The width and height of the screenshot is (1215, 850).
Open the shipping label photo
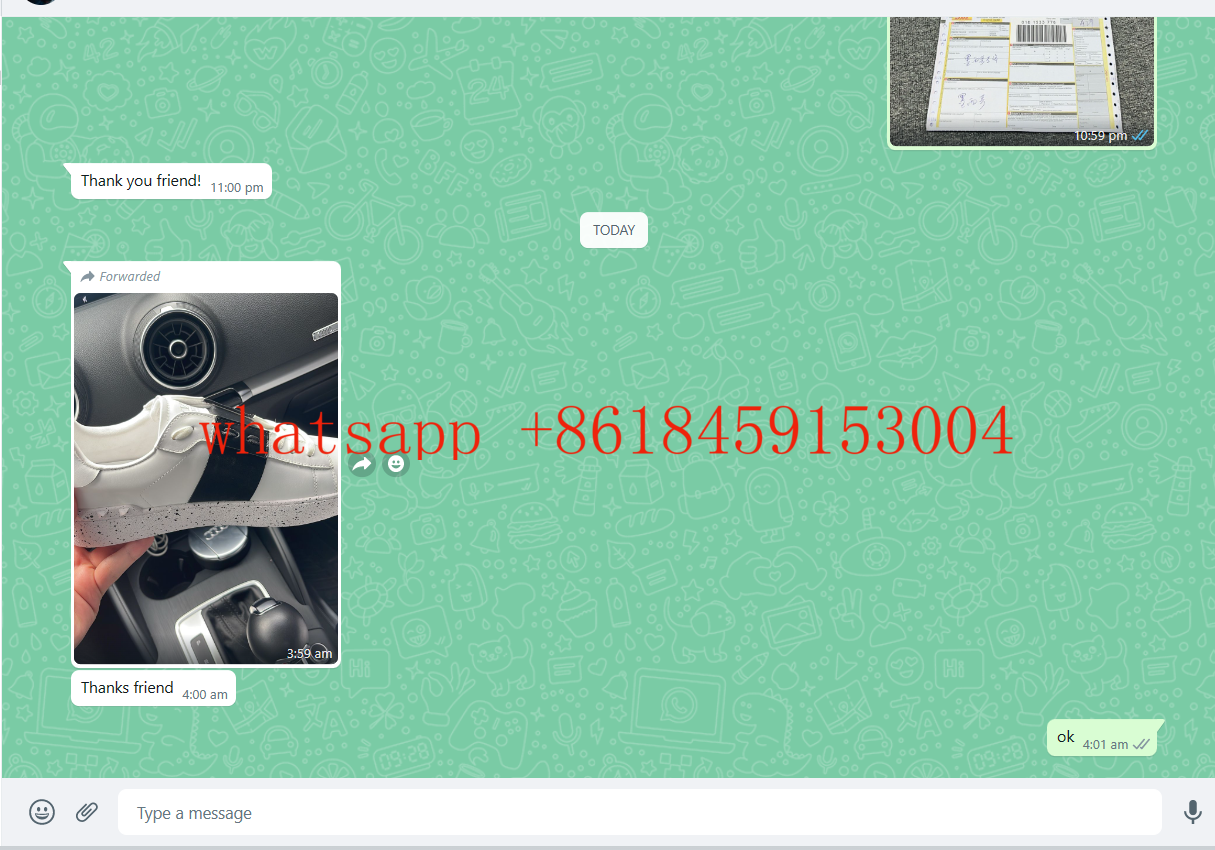click(x=1021, y=75)
